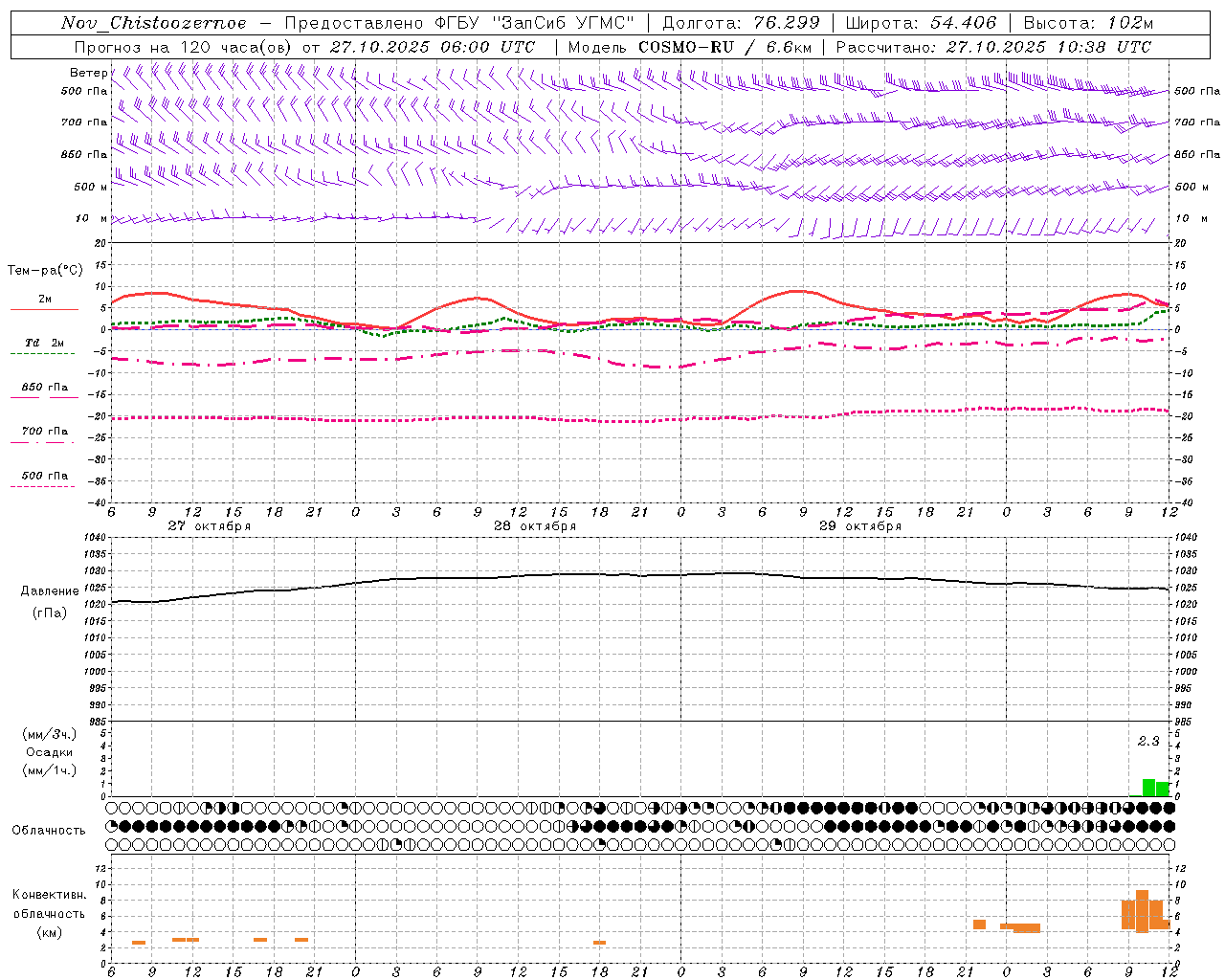Viewport: 1225px width, 980px height.
Task: Click the 27 октября date label
Action: (x=210, y=526)
